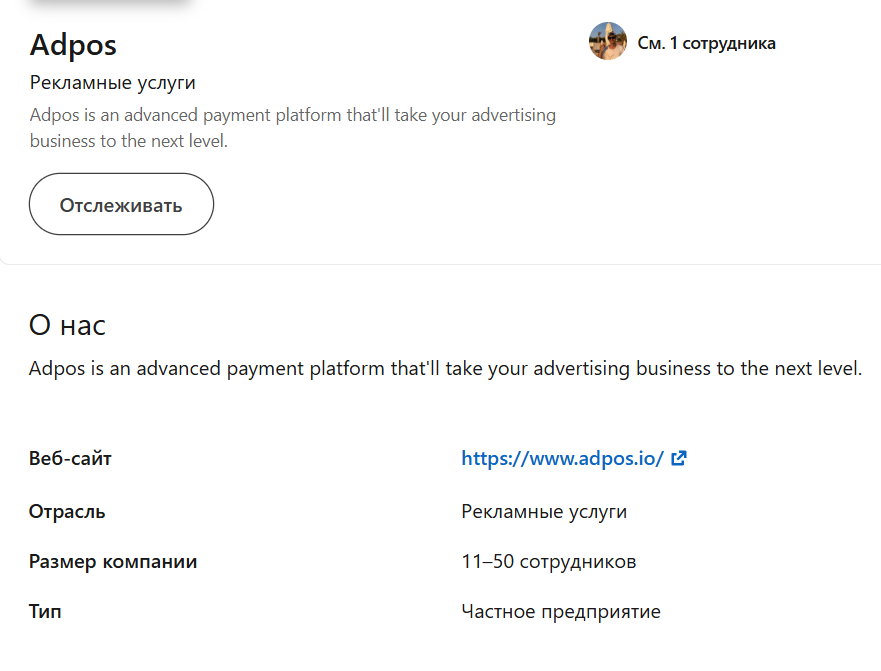Image resolution: width=881 pixels, height=671 pixels.
Task: Click the logo shadow edge above Adpos name
Action: tap(110, 4)
